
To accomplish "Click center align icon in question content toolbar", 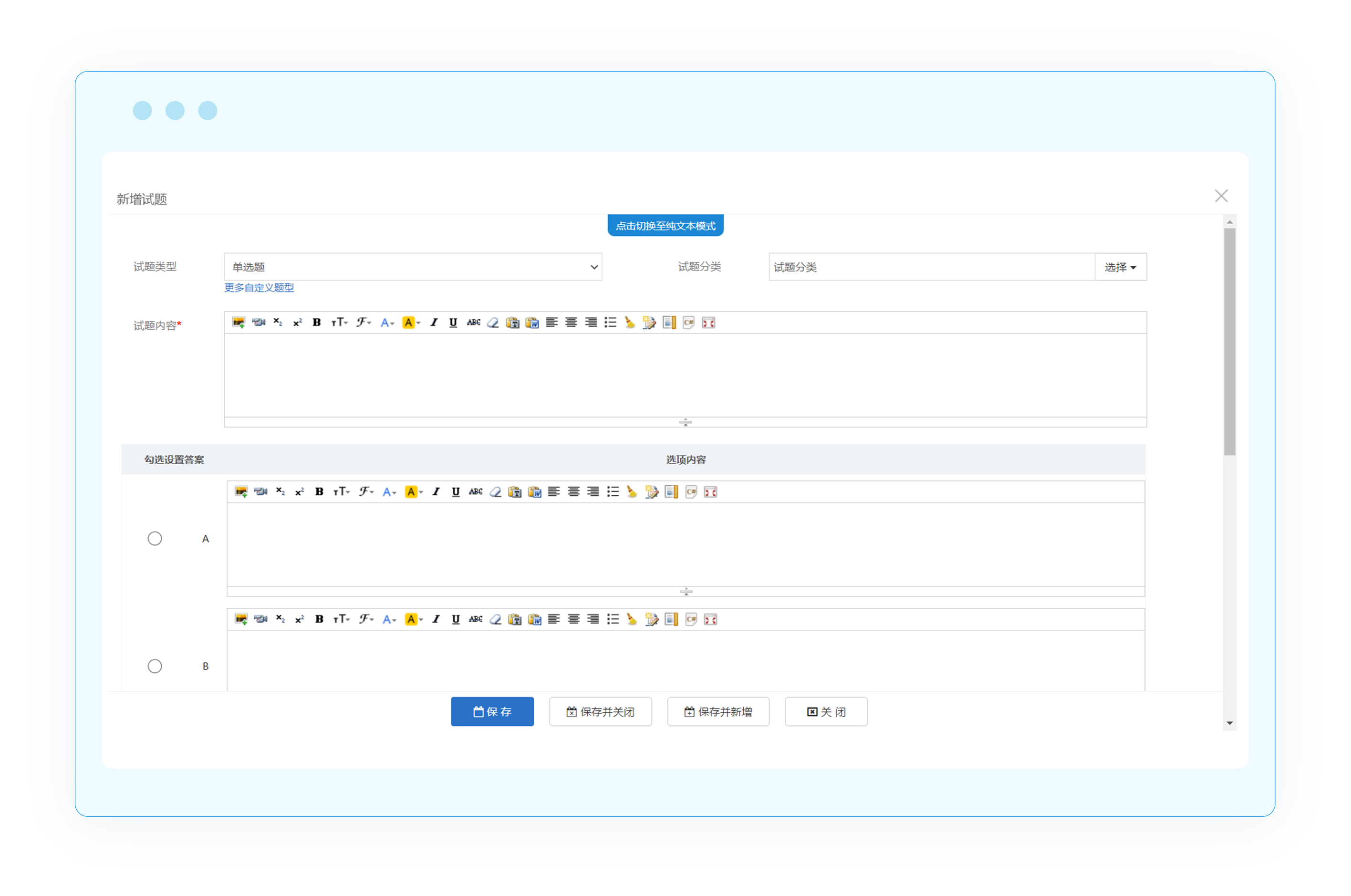I will (571, 323).
